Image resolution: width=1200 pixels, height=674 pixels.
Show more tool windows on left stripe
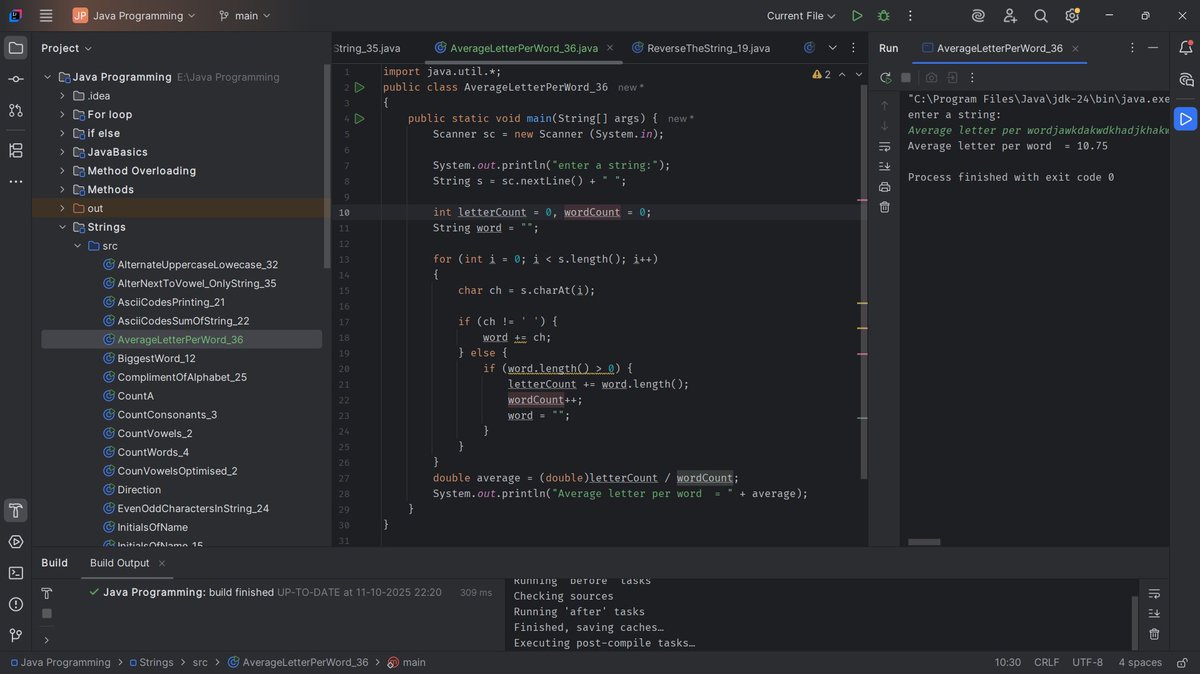coord(16,182)
